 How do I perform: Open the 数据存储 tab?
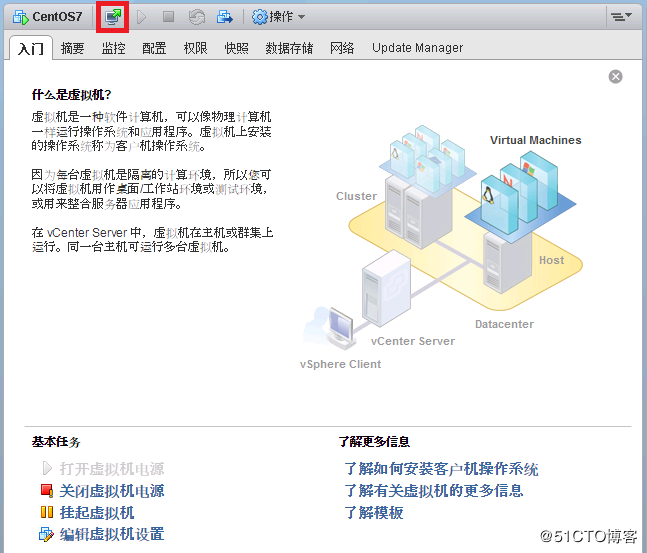[x=289, y=48]
